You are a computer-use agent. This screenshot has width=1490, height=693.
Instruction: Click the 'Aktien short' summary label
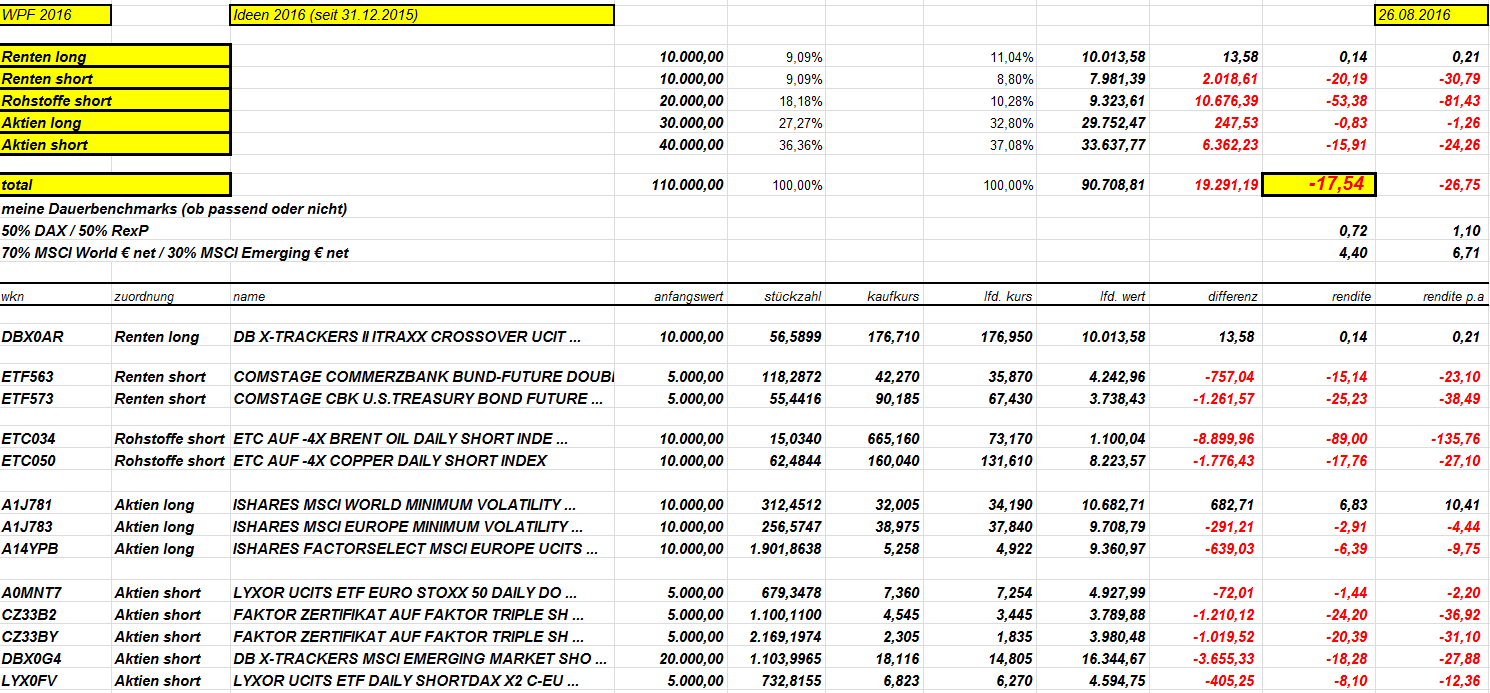point(115,145)
